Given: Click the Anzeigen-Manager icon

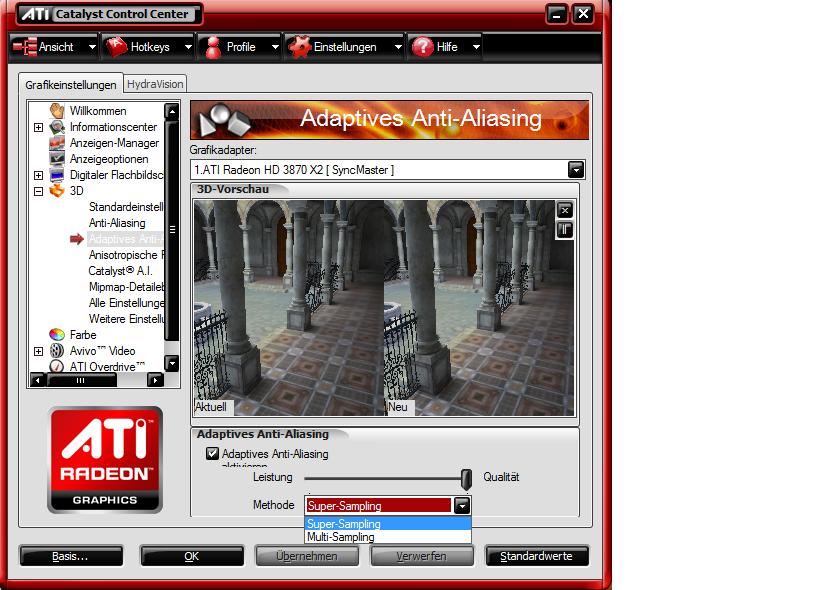Looking at the screenshot, I should 57,143.
